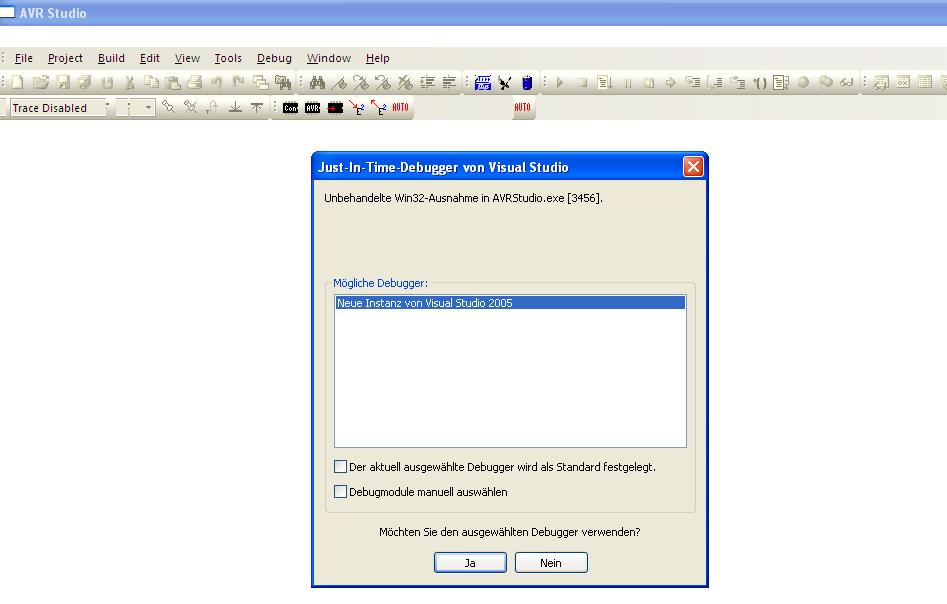Check 'Debugmodule manuell auswählen' box
947x604 pixels.
click(x=341, y=492)
